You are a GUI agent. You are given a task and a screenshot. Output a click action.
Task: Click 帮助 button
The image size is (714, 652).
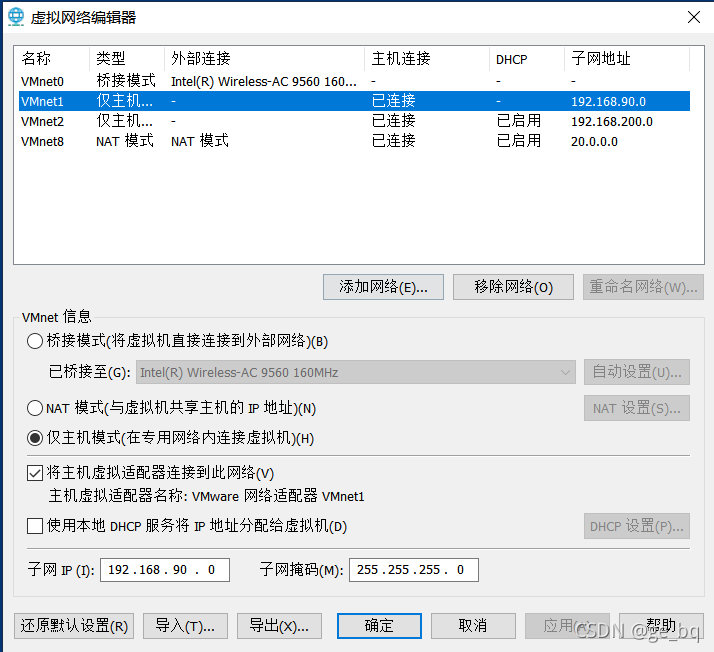point(661,626)
